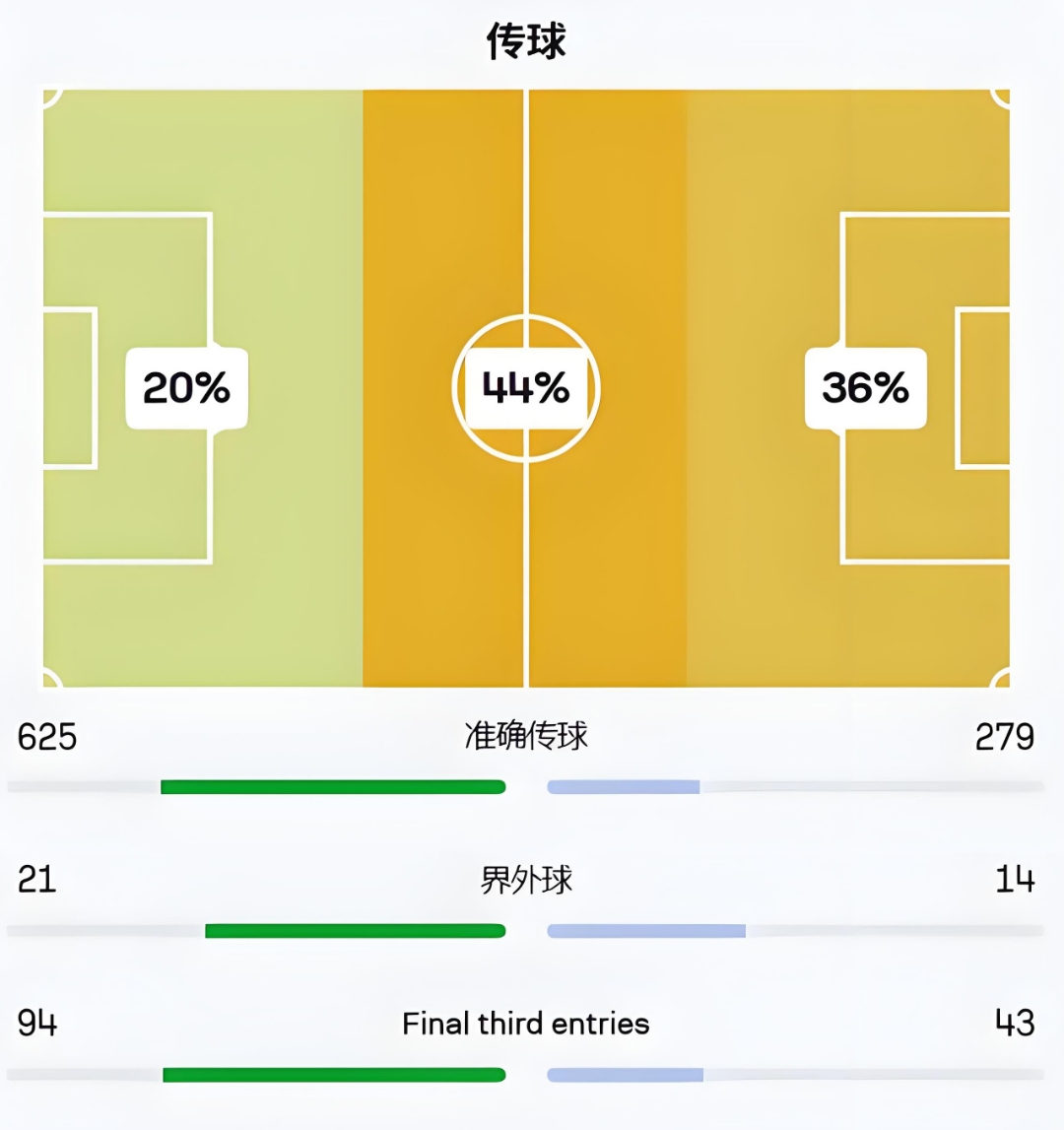Click the 279 accurate passes value
This screenshot has width=1064, height=1130.
click(1005, 737)
